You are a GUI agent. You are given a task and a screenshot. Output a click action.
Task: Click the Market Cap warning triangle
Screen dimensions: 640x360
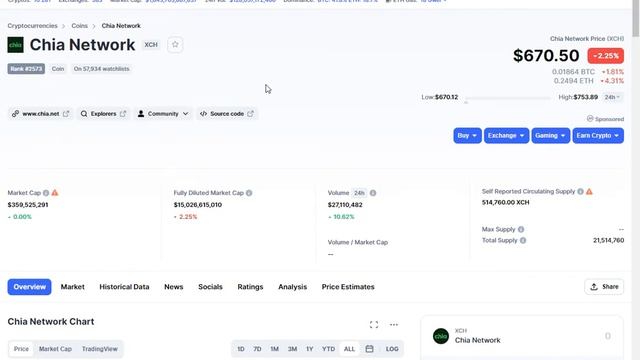(x=55, y=193)
